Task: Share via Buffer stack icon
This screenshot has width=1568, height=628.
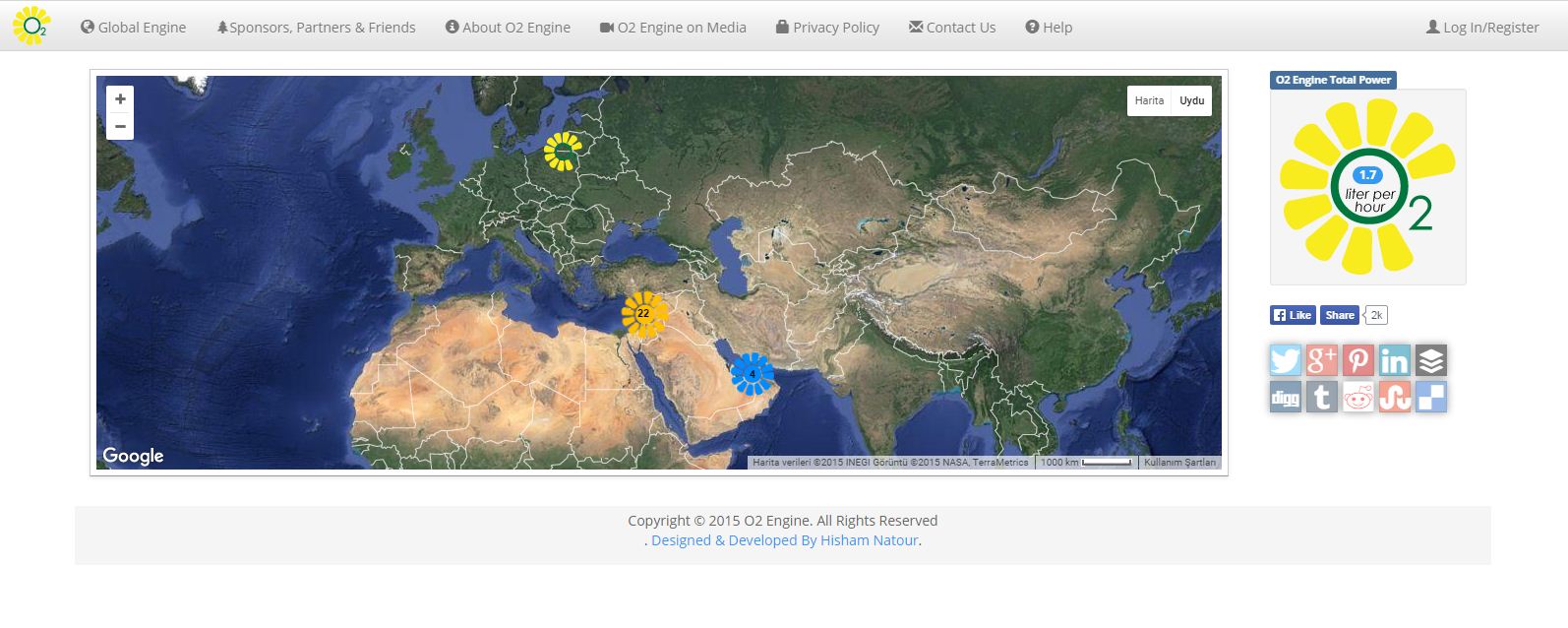Action: [1431, 360]
